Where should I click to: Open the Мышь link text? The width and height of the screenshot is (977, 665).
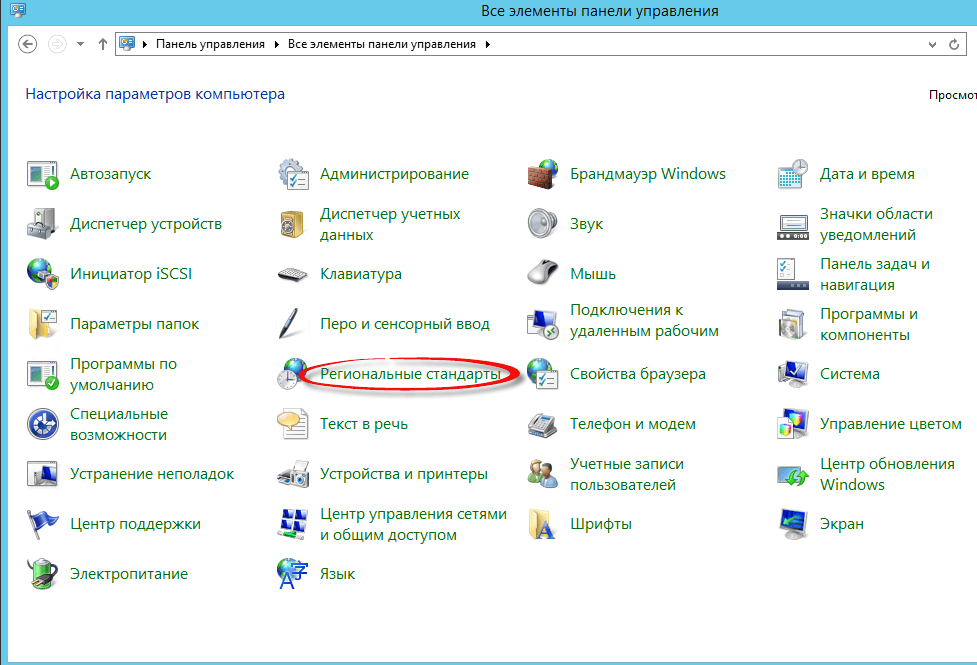pyautogui.click(x=593, y=274)
